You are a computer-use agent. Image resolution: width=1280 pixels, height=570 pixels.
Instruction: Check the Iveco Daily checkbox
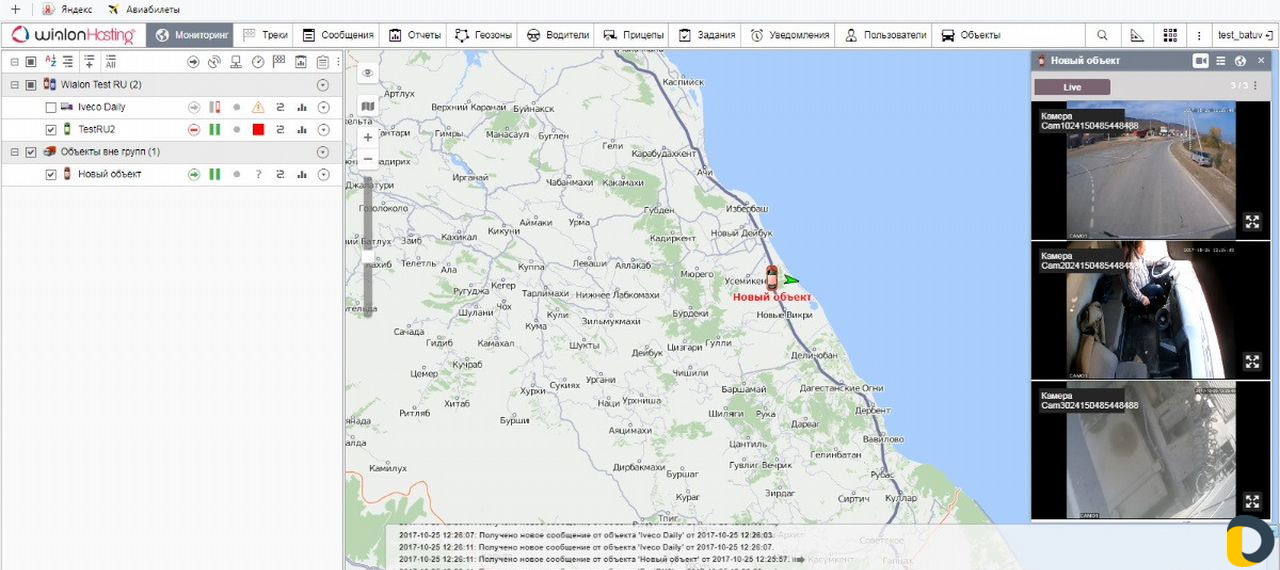[x=51, y=107]
